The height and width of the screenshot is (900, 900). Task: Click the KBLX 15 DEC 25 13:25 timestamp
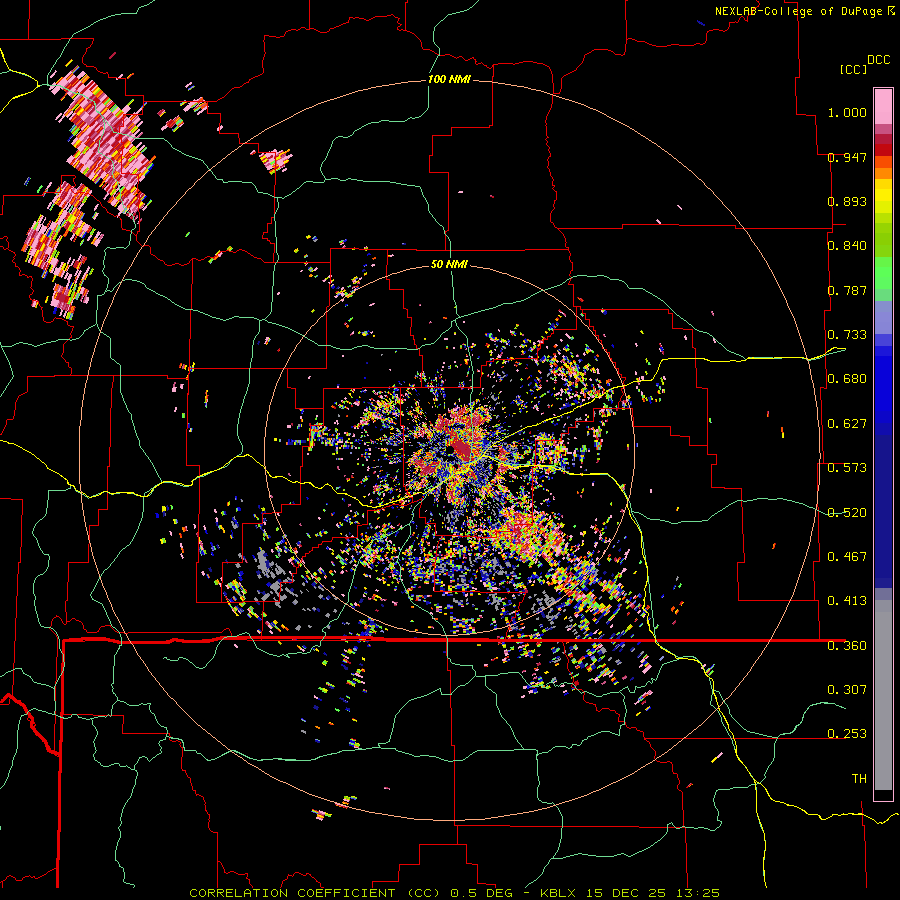(630, 893)
